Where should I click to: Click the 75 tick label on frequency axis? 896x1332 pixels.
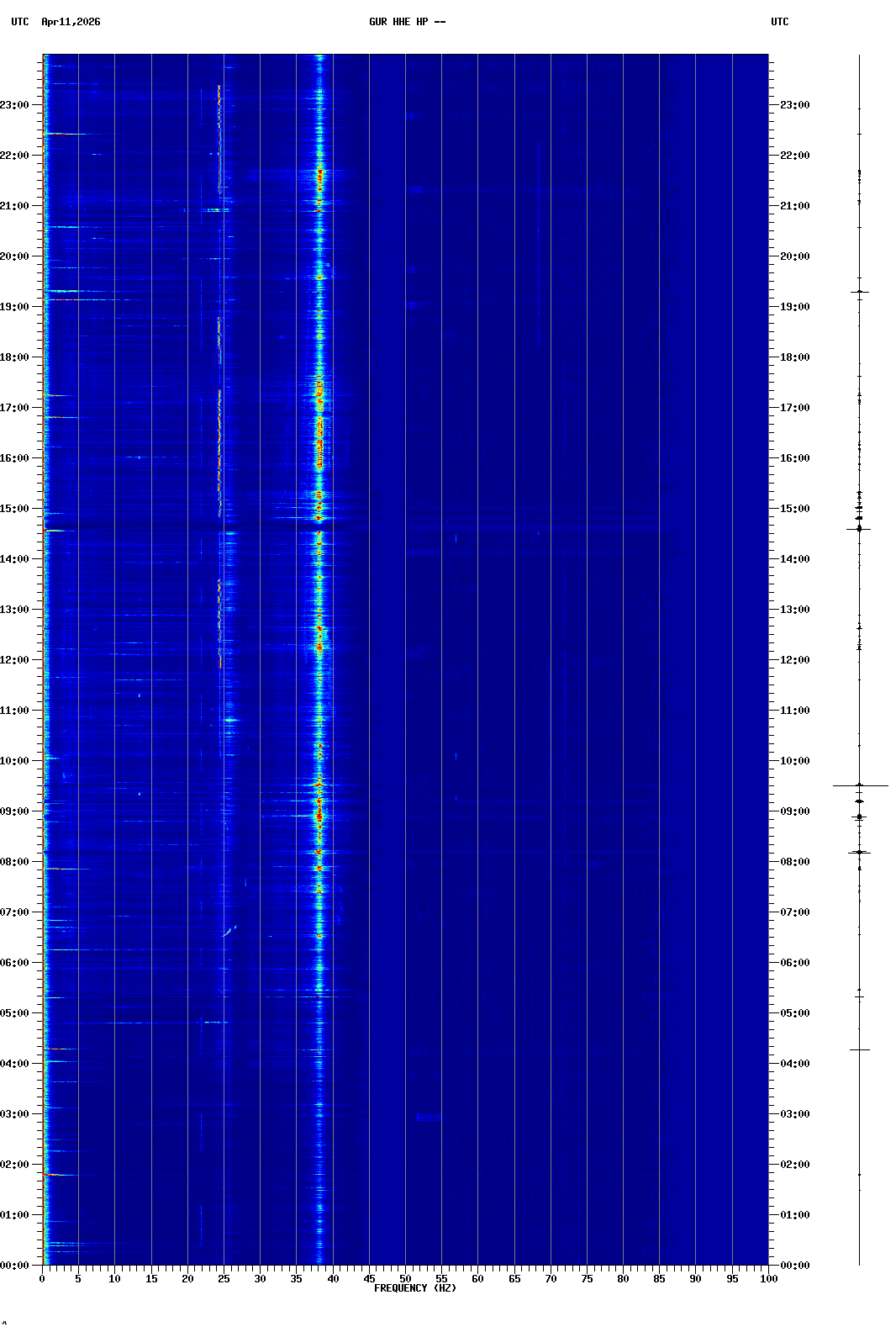coord(587,1279)
